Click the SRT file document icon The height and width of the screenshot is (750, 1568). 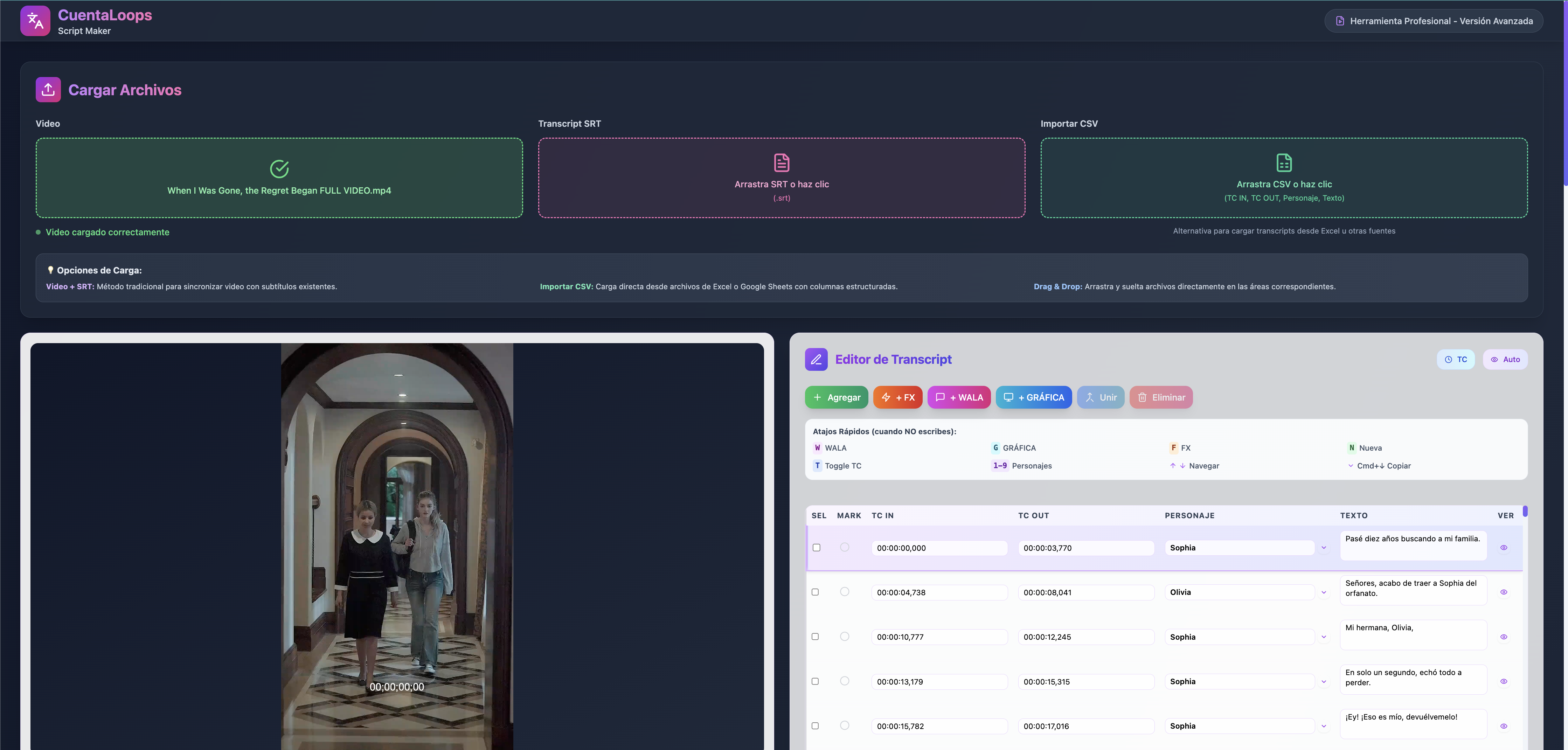(x=782, y=162)
